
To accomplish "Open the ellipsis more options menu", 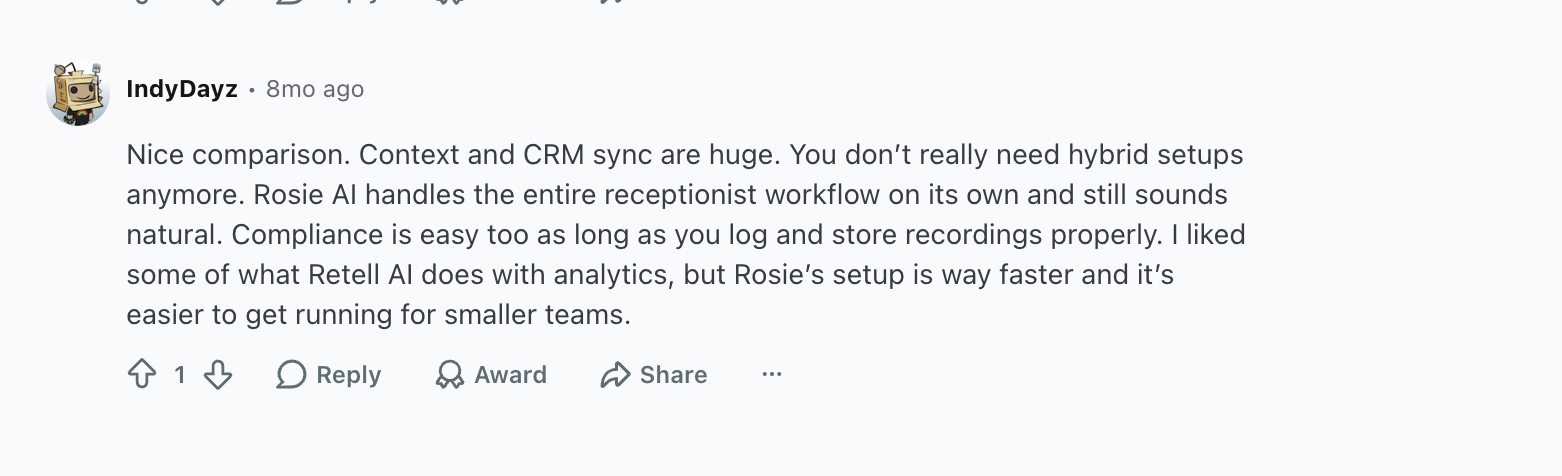I will tap(771, 375).
